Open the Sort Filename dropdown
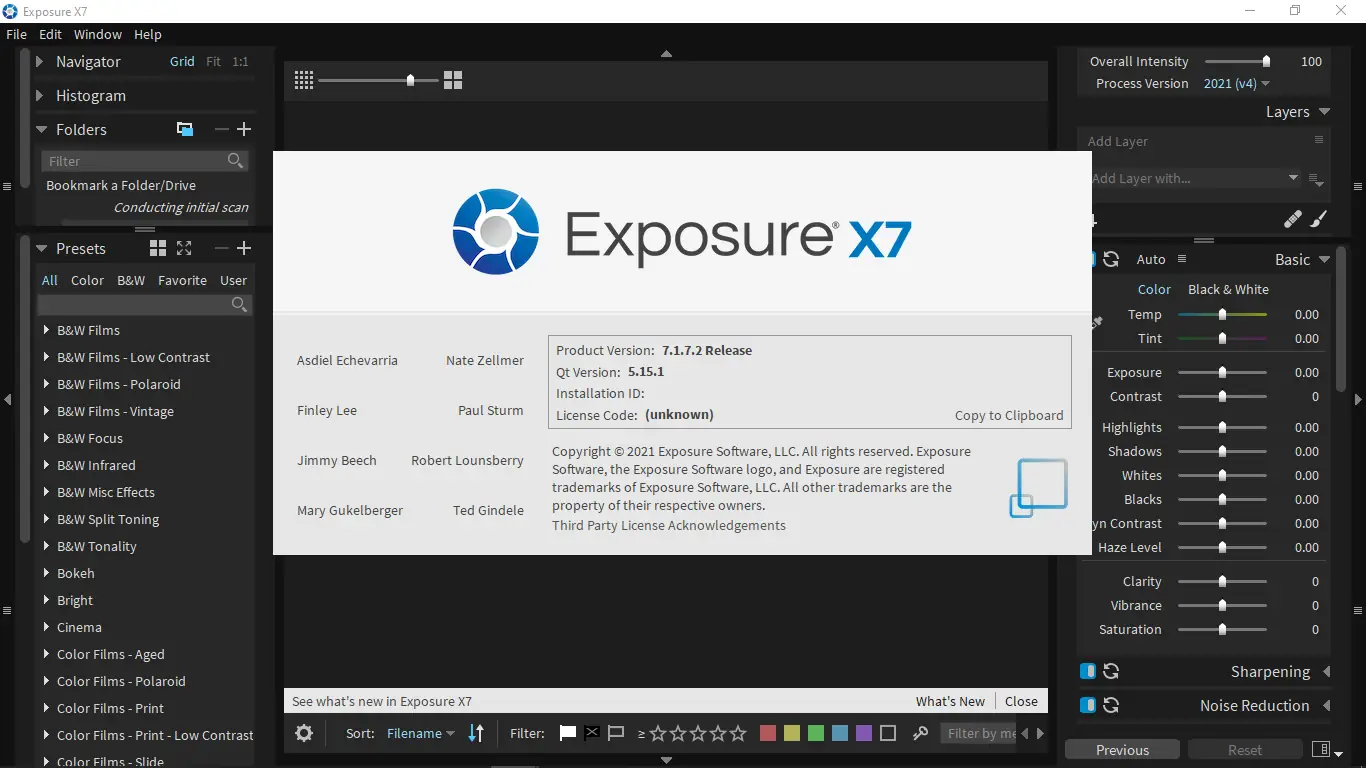The width and height of the screenshot is (1366, 768). (421, 733)
